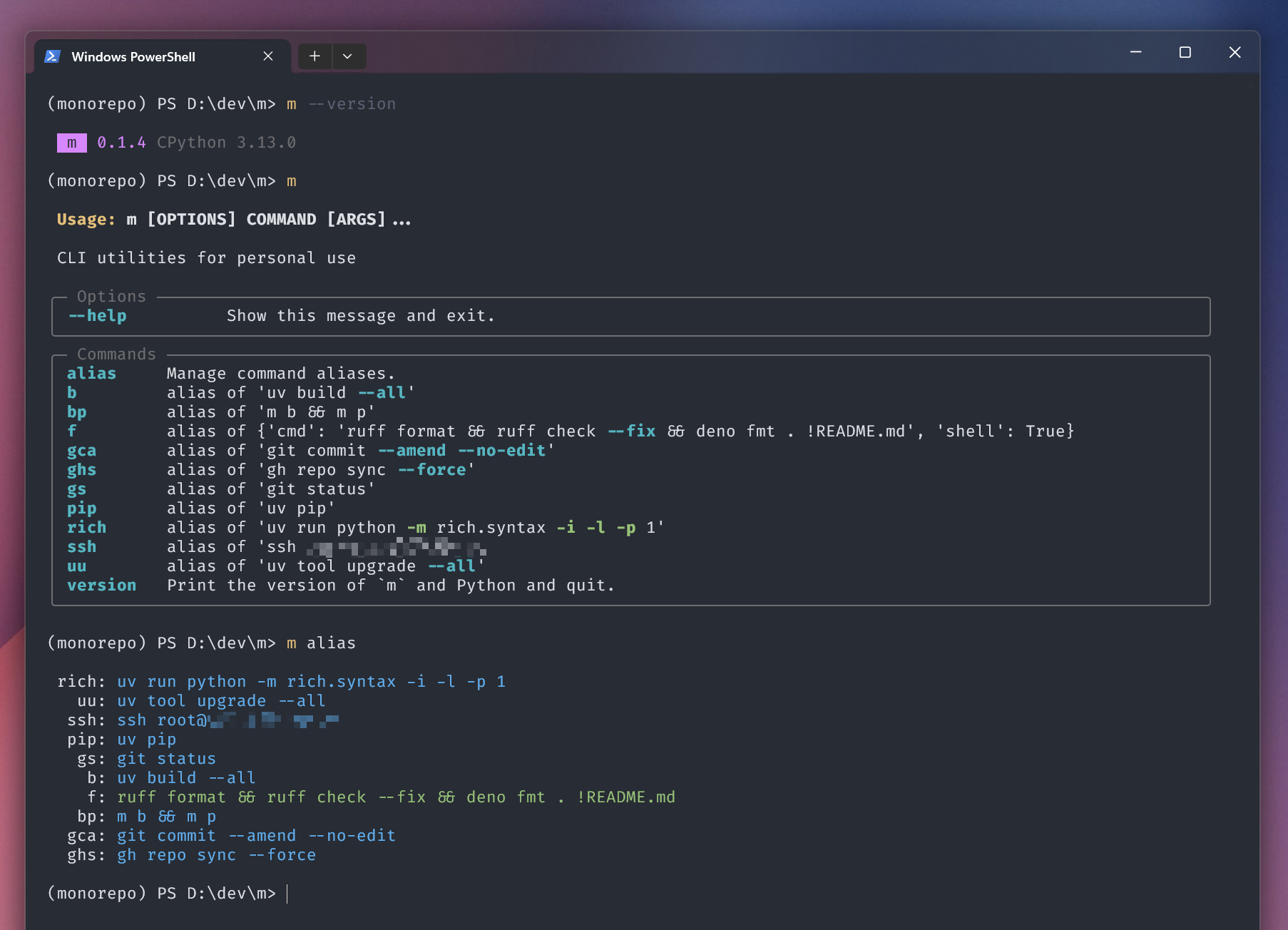The width and height of the screenshot is (1288, 930).
Task: Click the '--amend' flag in gca description
Action: [x=412, y=451]
